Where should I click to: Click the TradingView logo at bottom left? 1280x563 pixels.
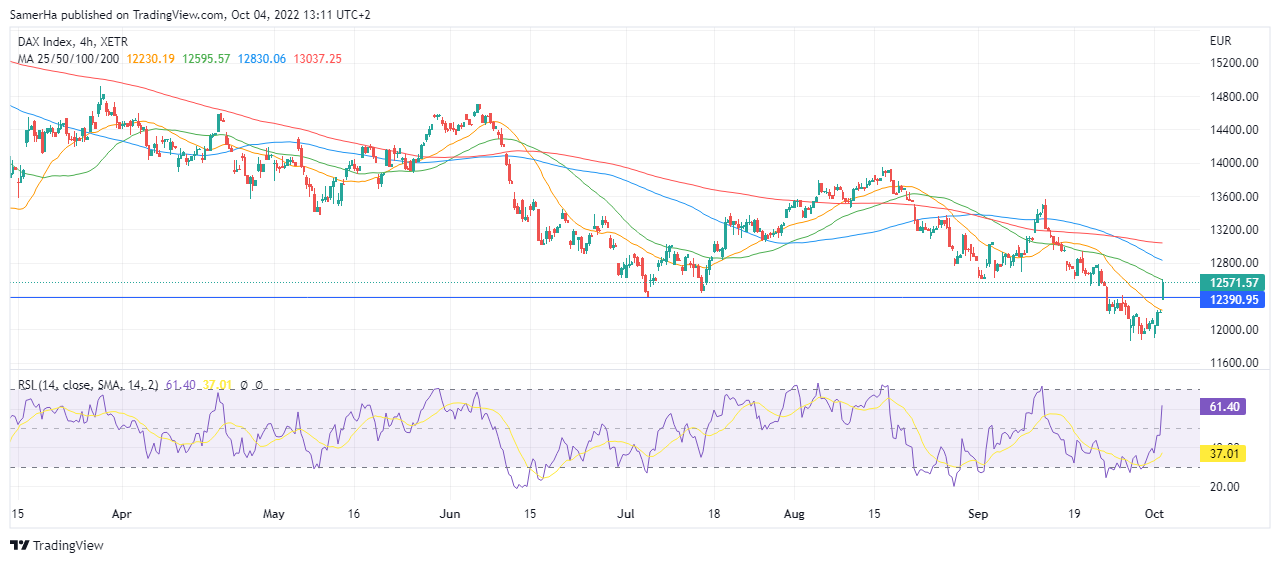pos(56,545)
